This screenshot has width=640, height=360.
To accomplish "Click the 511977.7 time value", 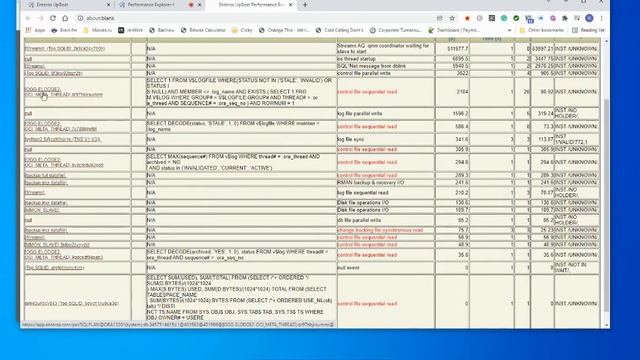I will 458,49.
